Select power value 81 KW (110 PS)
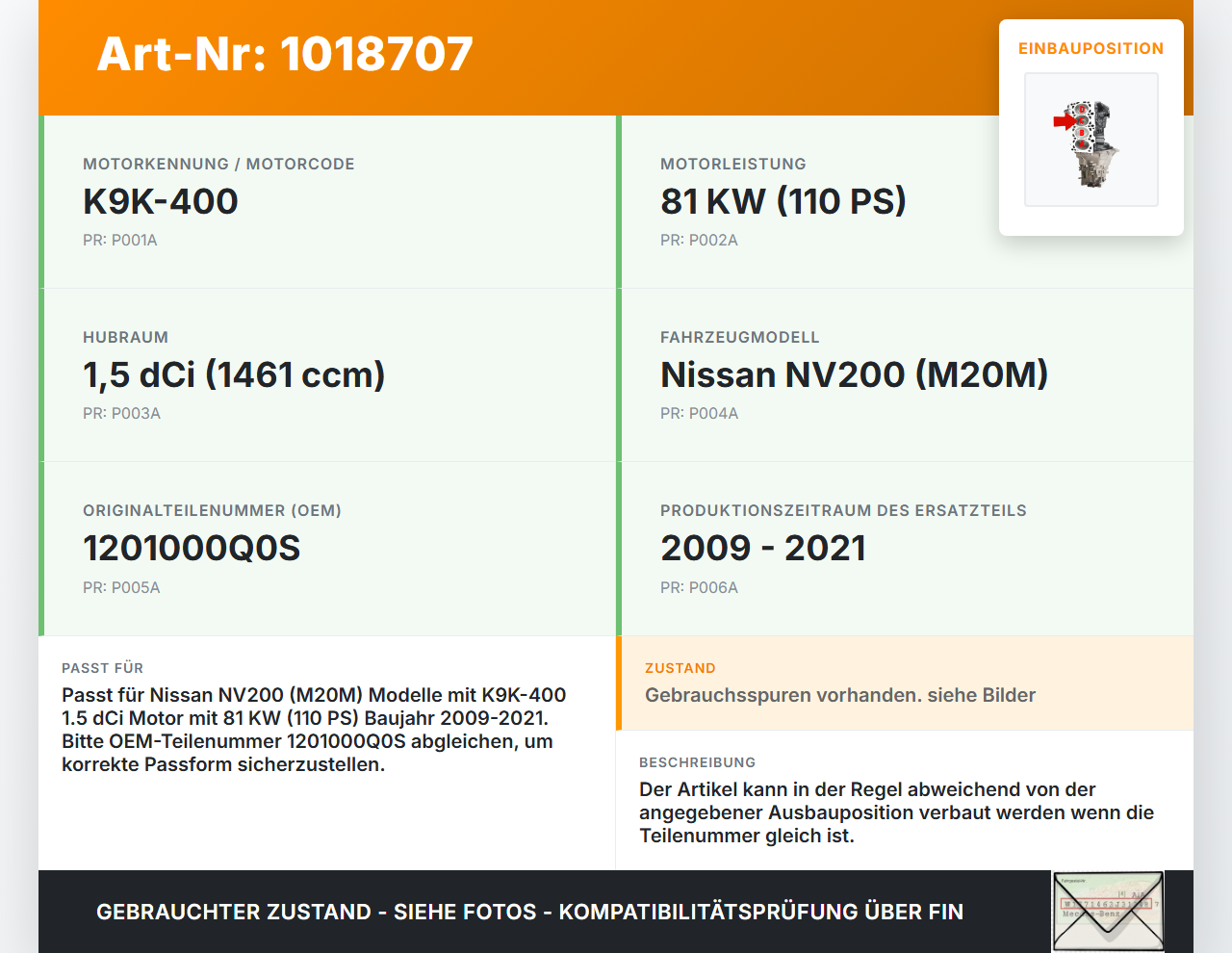This screenshot has width=1232, height=953. [x=783, y=201]
